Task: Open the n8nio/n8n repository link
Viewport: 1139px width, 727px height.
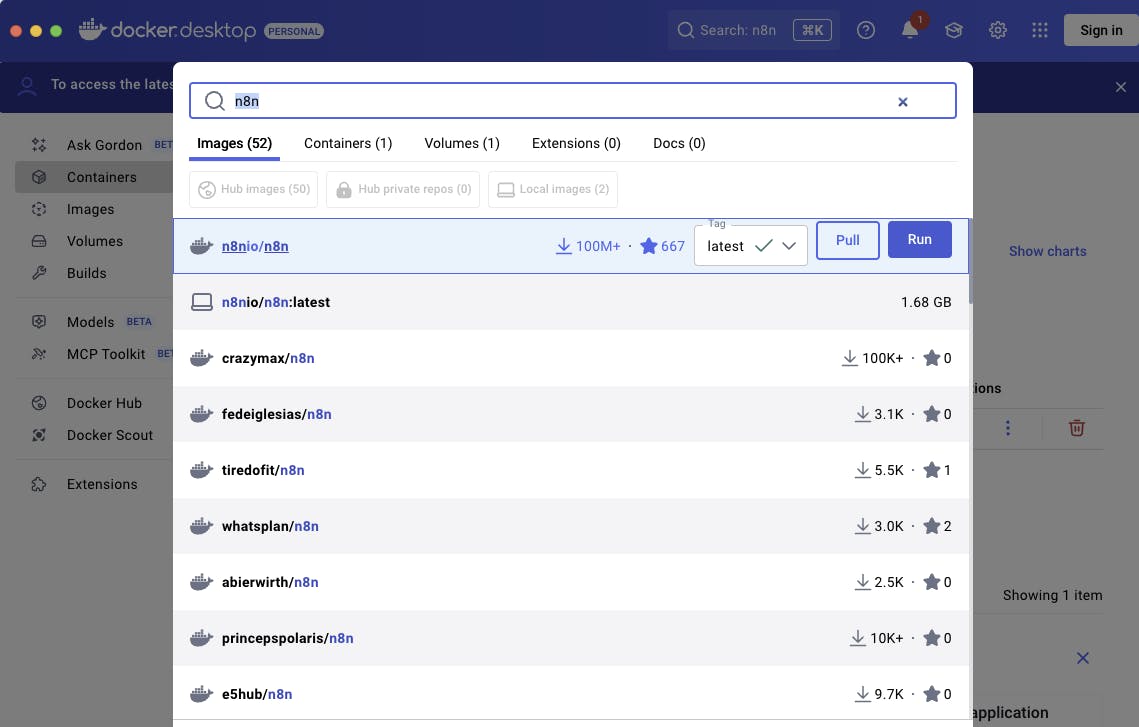Action: pyautogui.click(x=255, y=246)
